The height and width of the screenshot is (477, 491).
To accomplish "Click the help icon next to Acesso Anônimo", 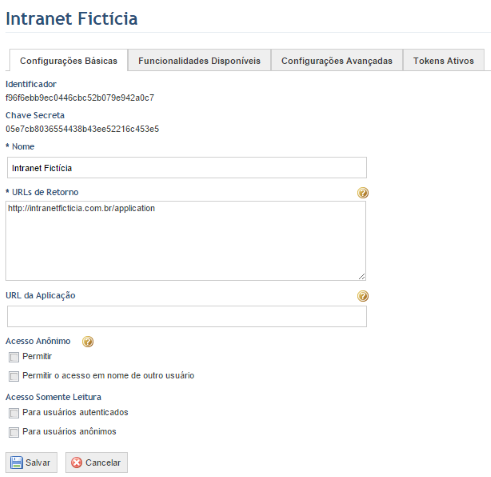I will [88, 341].
